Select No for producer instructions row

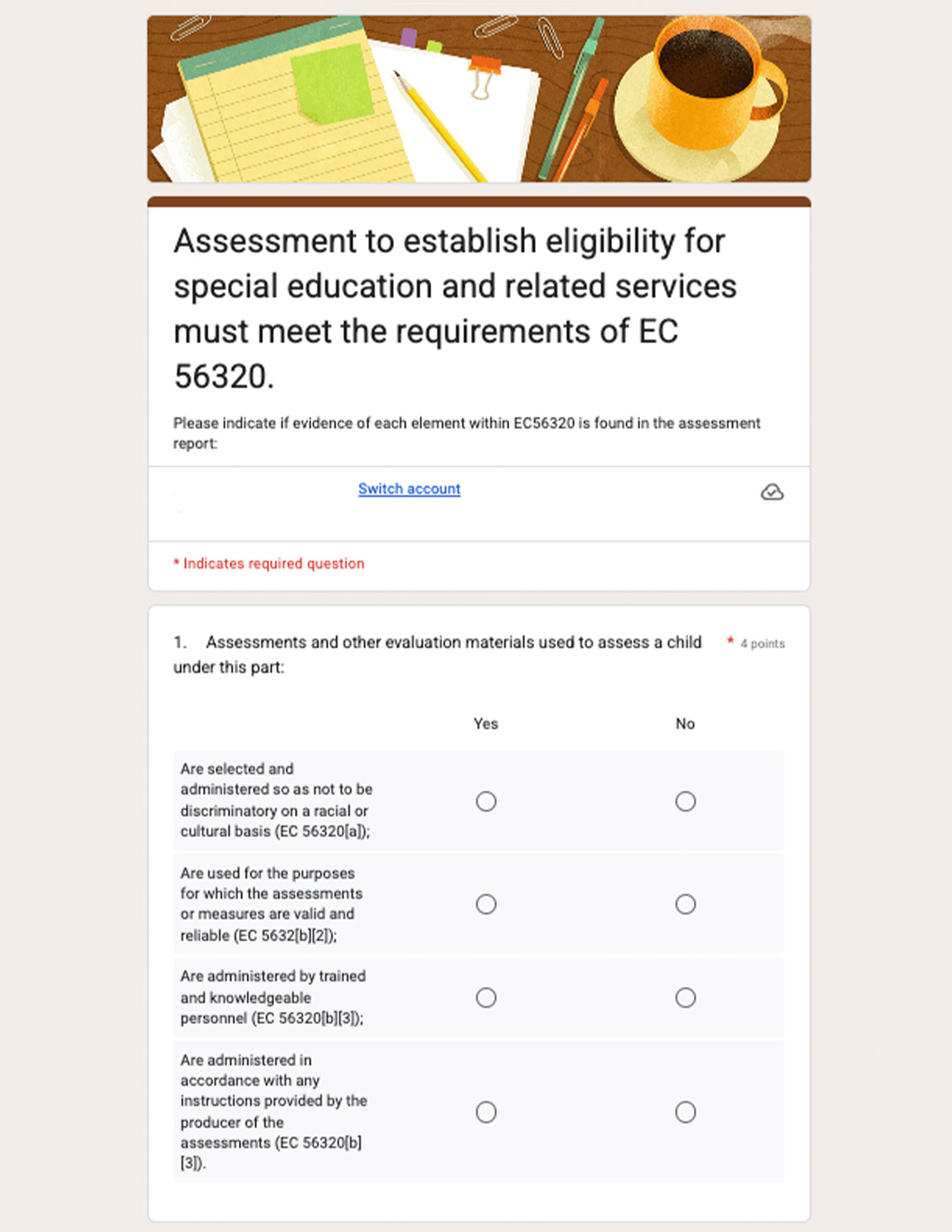(x=685, y=1112)
